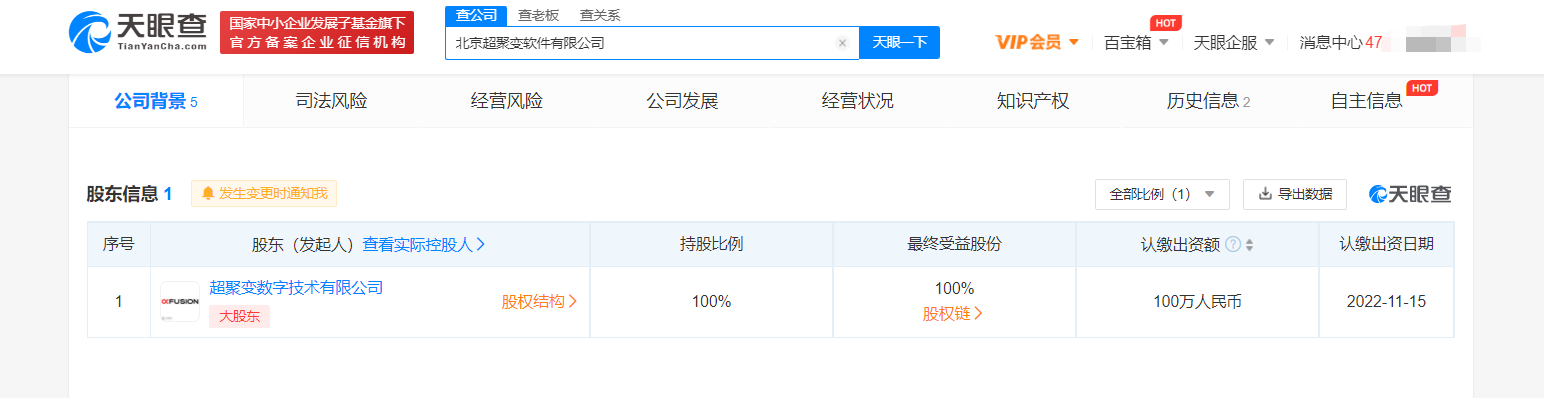The width and height of the screenshot is (1544, 398).
Task: Open 股权结构 link
Action: (x=540, y=302)
